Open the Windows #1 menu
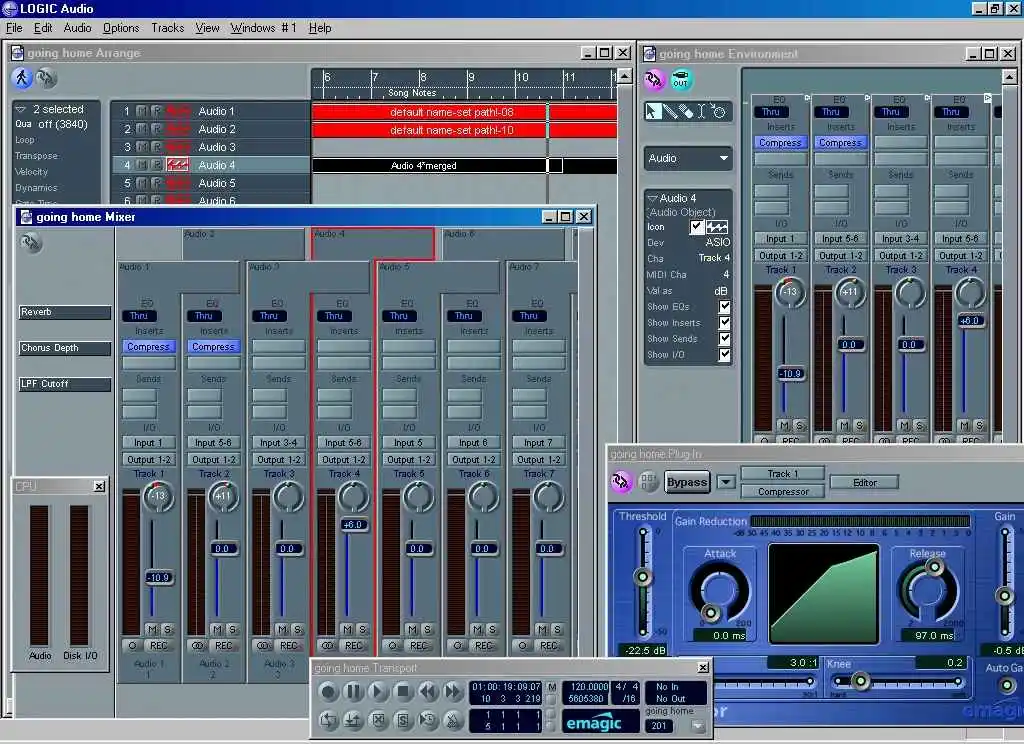 pos(263,28)
